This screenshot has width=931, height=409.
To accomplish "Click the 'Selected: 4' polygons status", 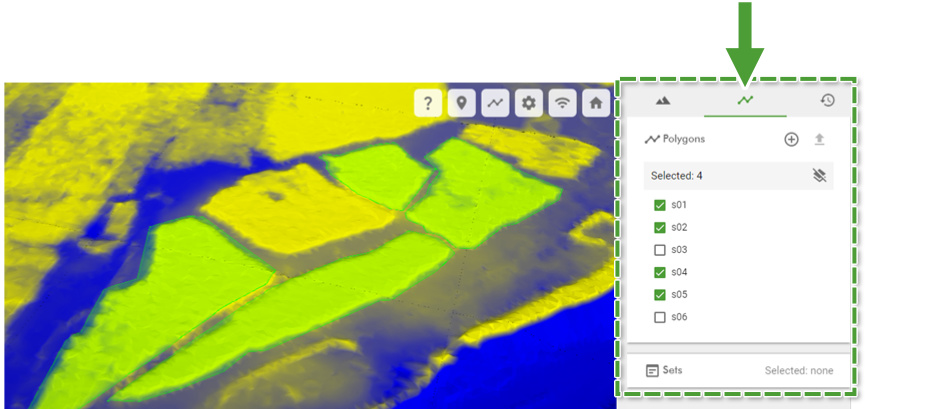I will [676, 176].
